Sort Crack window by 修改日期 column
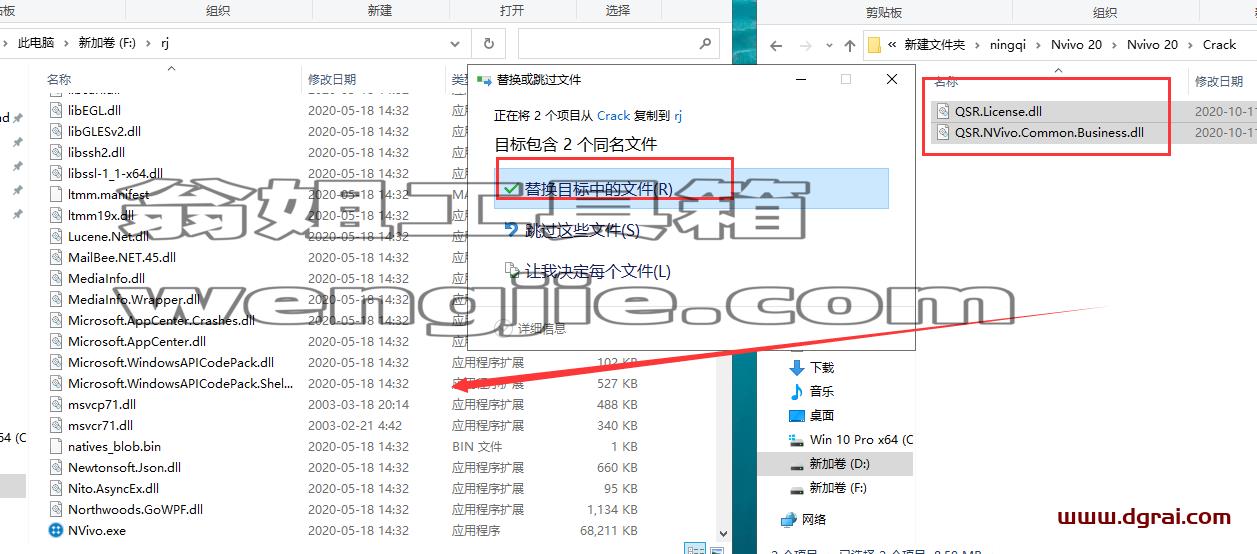 tap(1218, 82)
